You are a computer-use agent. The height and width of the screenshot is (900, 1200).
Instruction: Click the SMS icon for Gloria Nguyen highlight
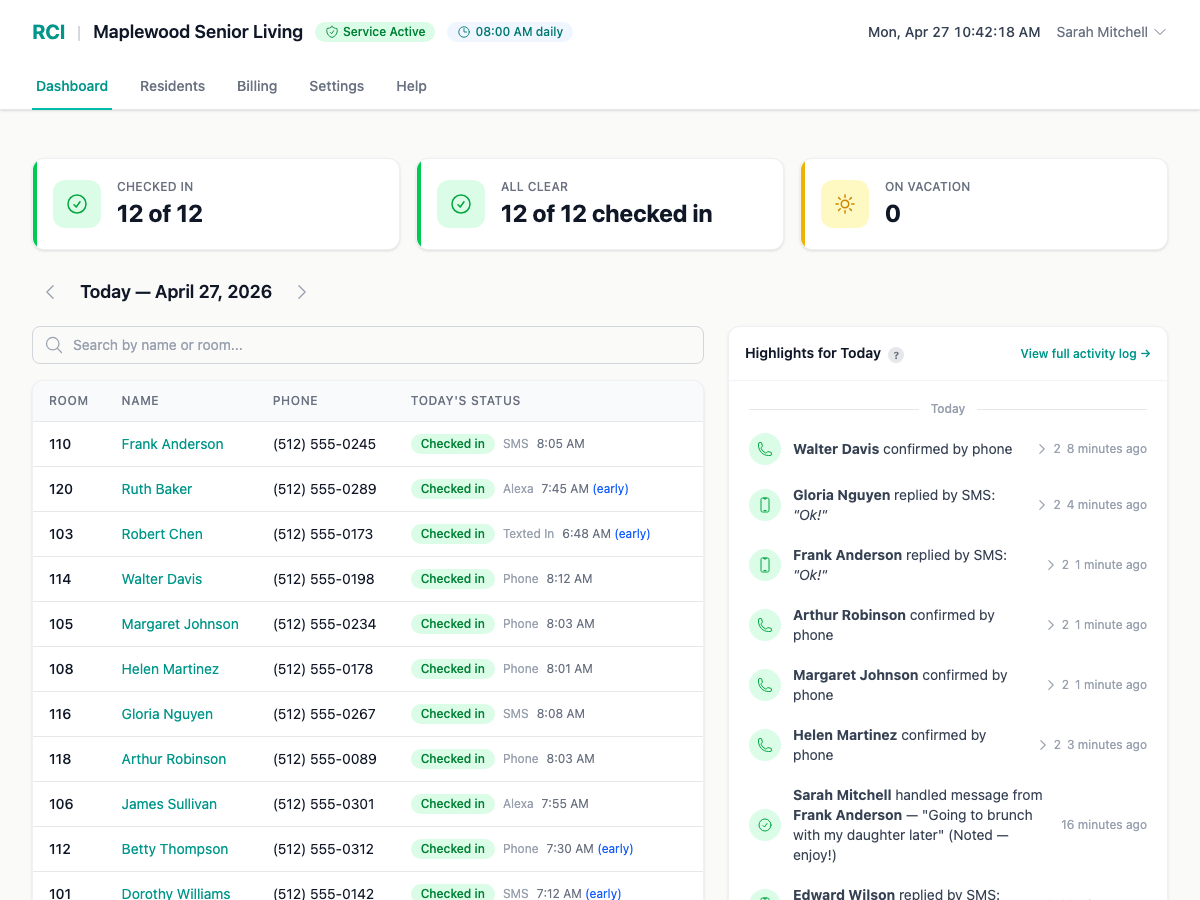(765, 505)
